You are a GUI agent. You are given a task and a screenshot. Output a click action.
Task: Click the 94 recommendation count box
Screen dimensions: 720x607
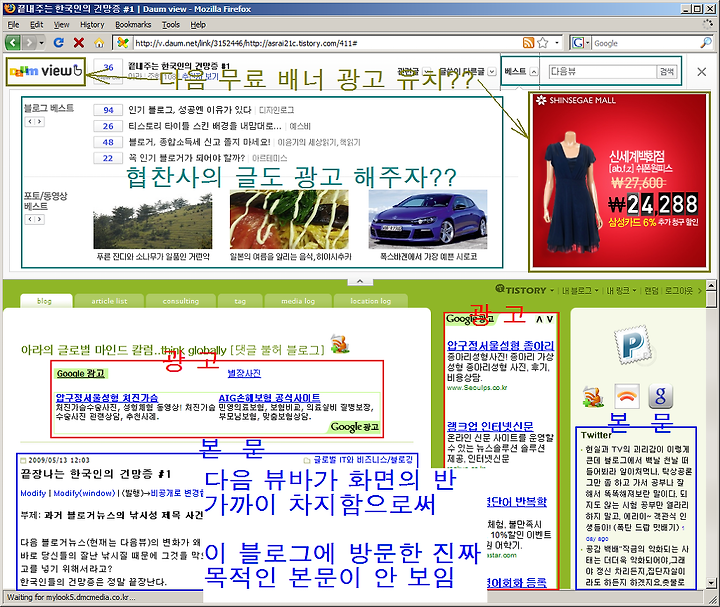108,110
